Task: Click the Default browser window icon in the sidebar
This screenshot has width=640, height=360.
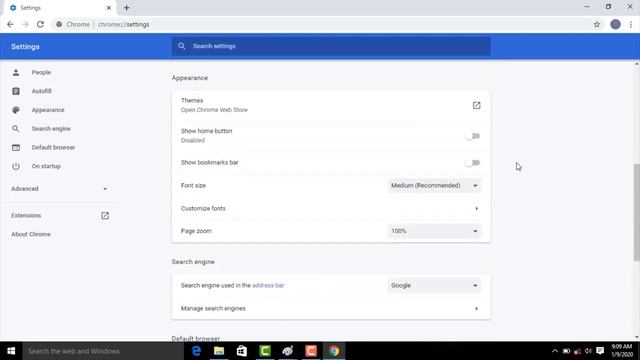Action: (16, 147)
